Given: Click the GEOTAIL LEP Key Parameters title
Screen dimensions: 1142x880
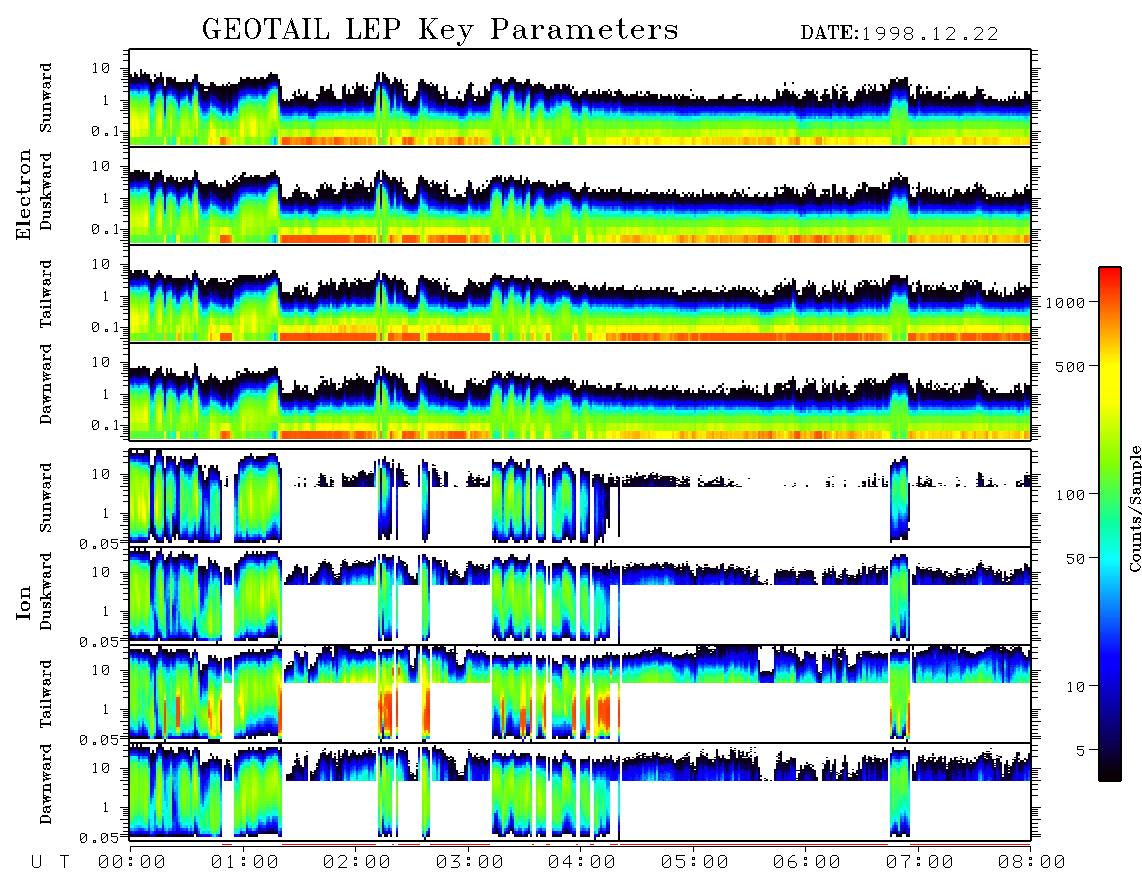Looking at the screenshot, I should click(x=440, y=30).
